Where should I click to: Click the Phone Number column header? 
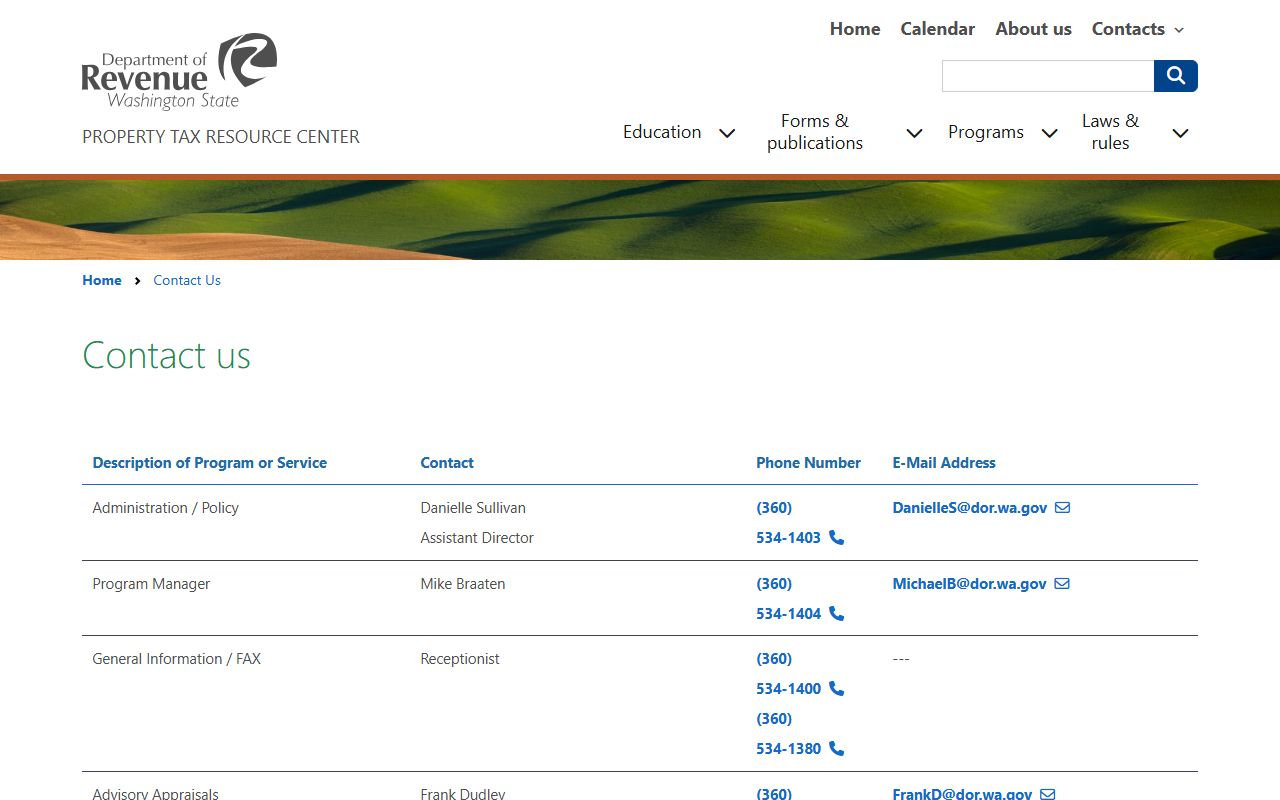808,463
